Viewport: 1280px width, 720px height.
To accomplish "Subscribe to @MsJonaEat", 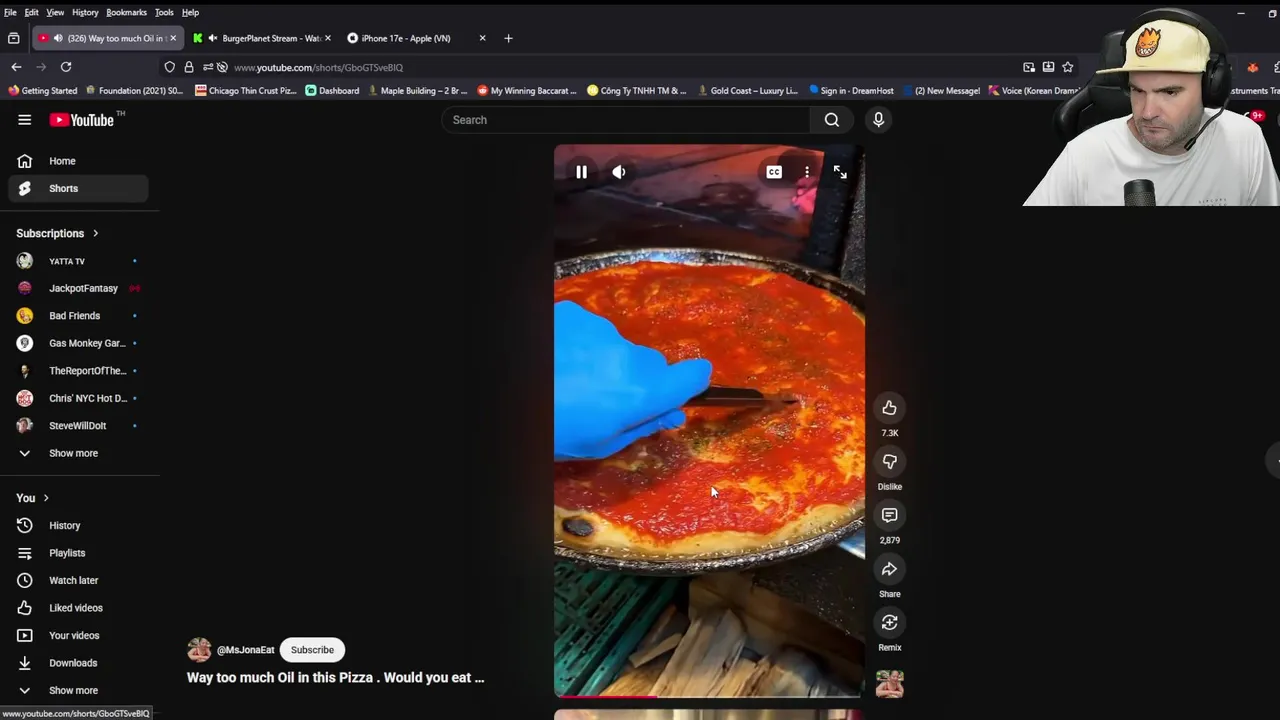I will point(312,650).
